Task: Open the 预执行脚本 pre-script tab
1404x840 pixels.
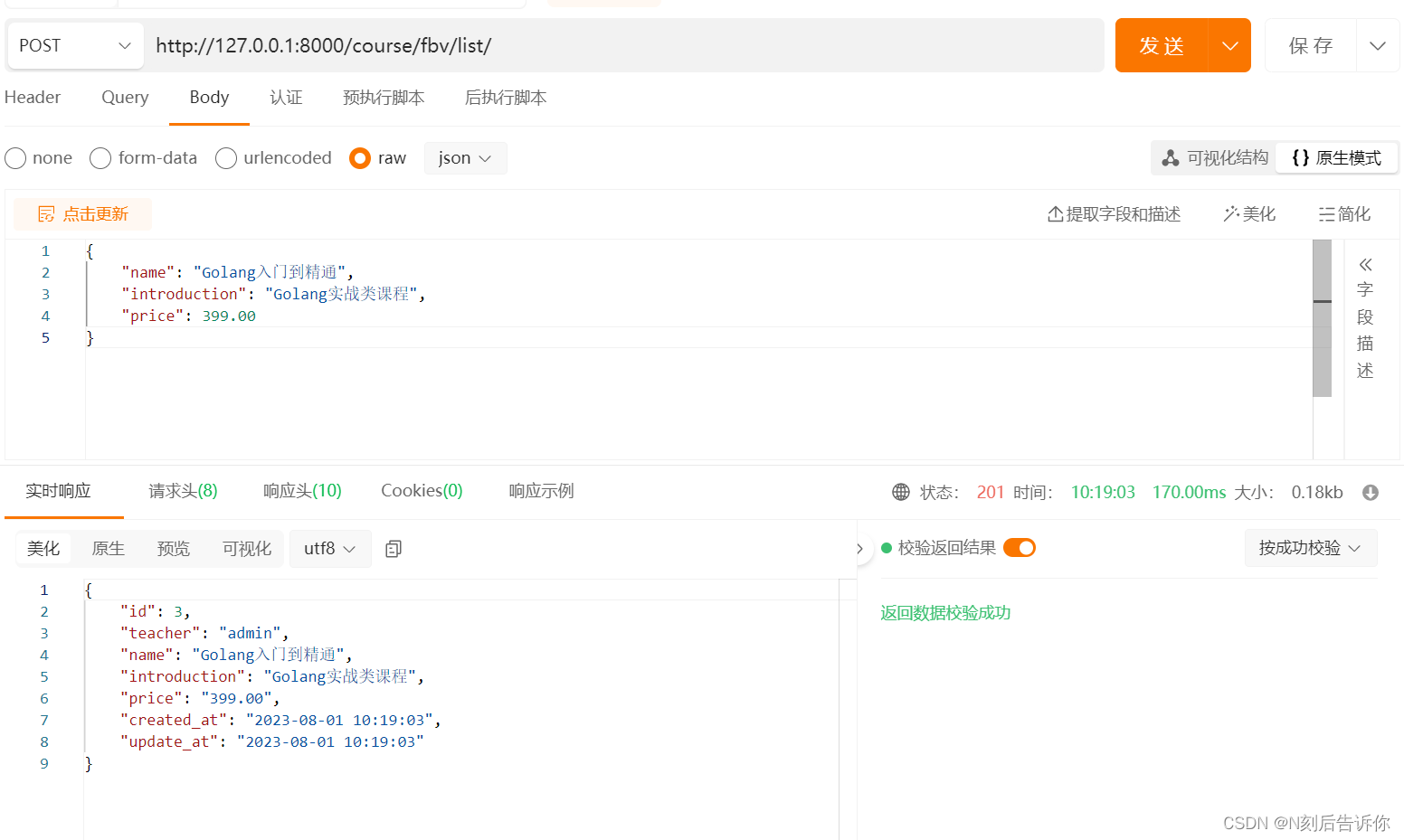Action: pos(384,98)
